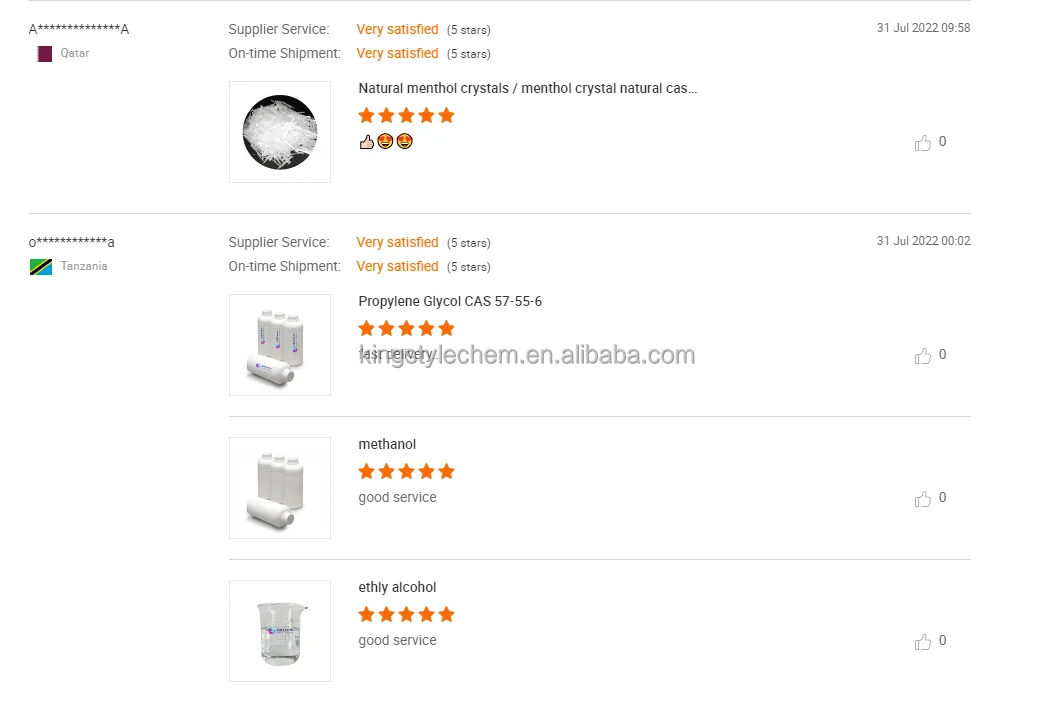Screen dimensions: 1054x712
Task: Click the Qatar flag icon
Action: [44, 54]
